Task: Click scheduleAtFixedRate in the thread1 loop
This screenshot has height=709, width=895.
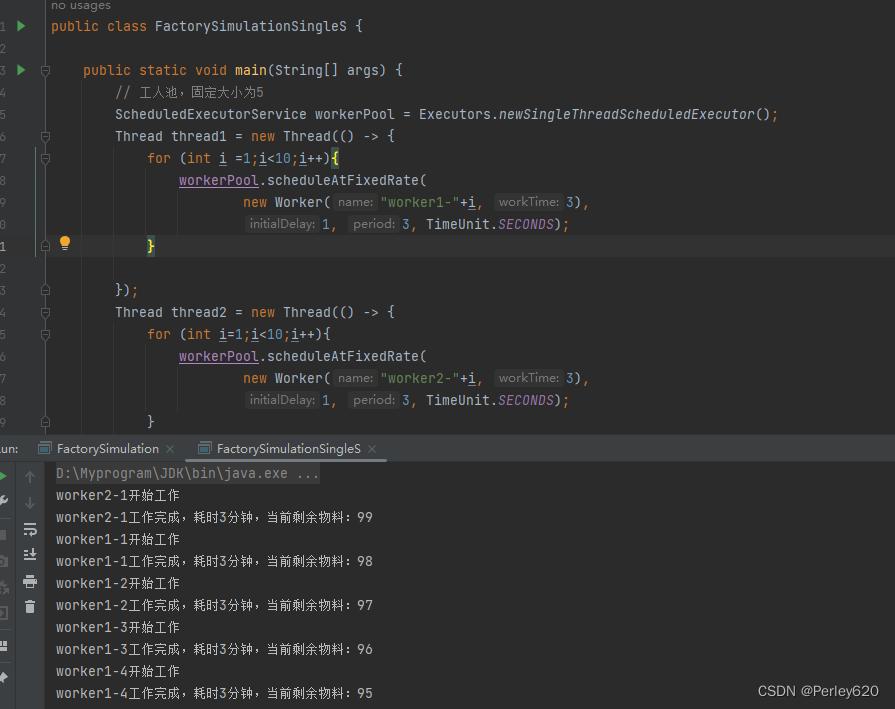Action: [342, 180]
